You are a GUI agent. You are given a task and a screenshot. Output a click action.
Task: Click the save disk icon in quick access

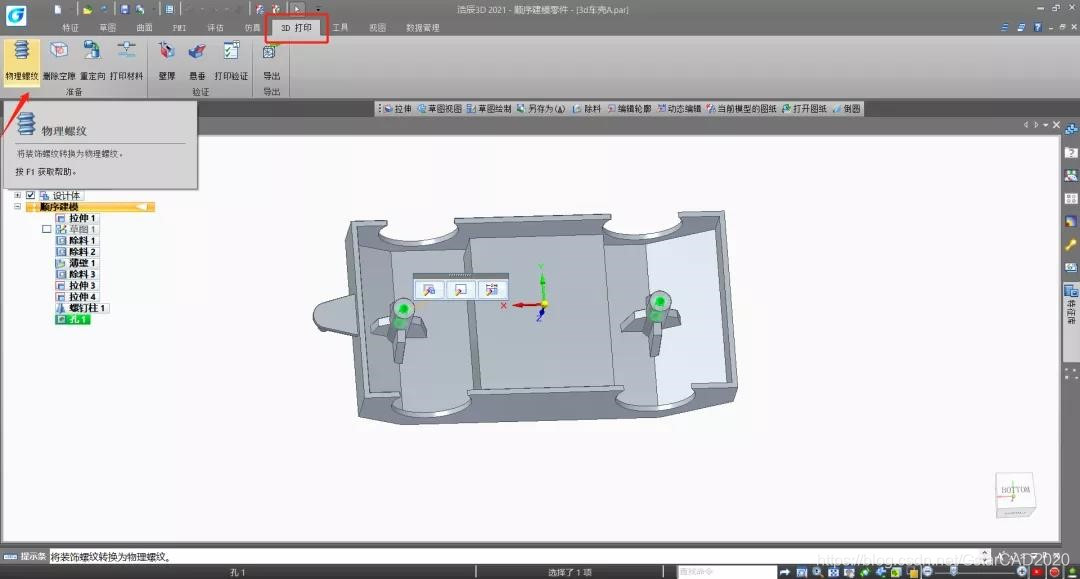coord(124,10)
